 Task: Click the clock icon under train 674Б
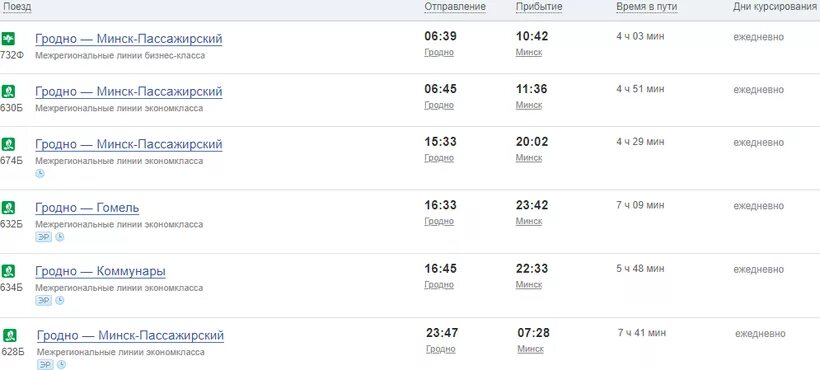(x=40, y=174)
